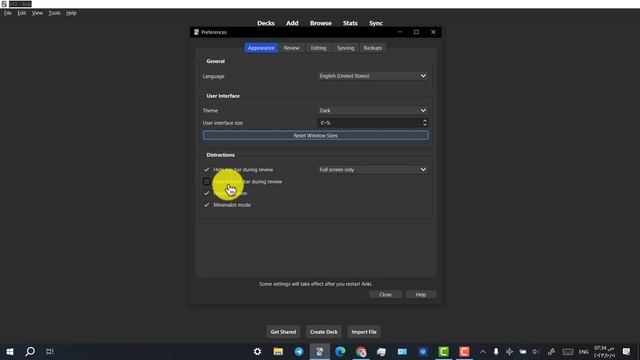
Task: Switch to the Editing tab
Action: (x=318, y=48)
